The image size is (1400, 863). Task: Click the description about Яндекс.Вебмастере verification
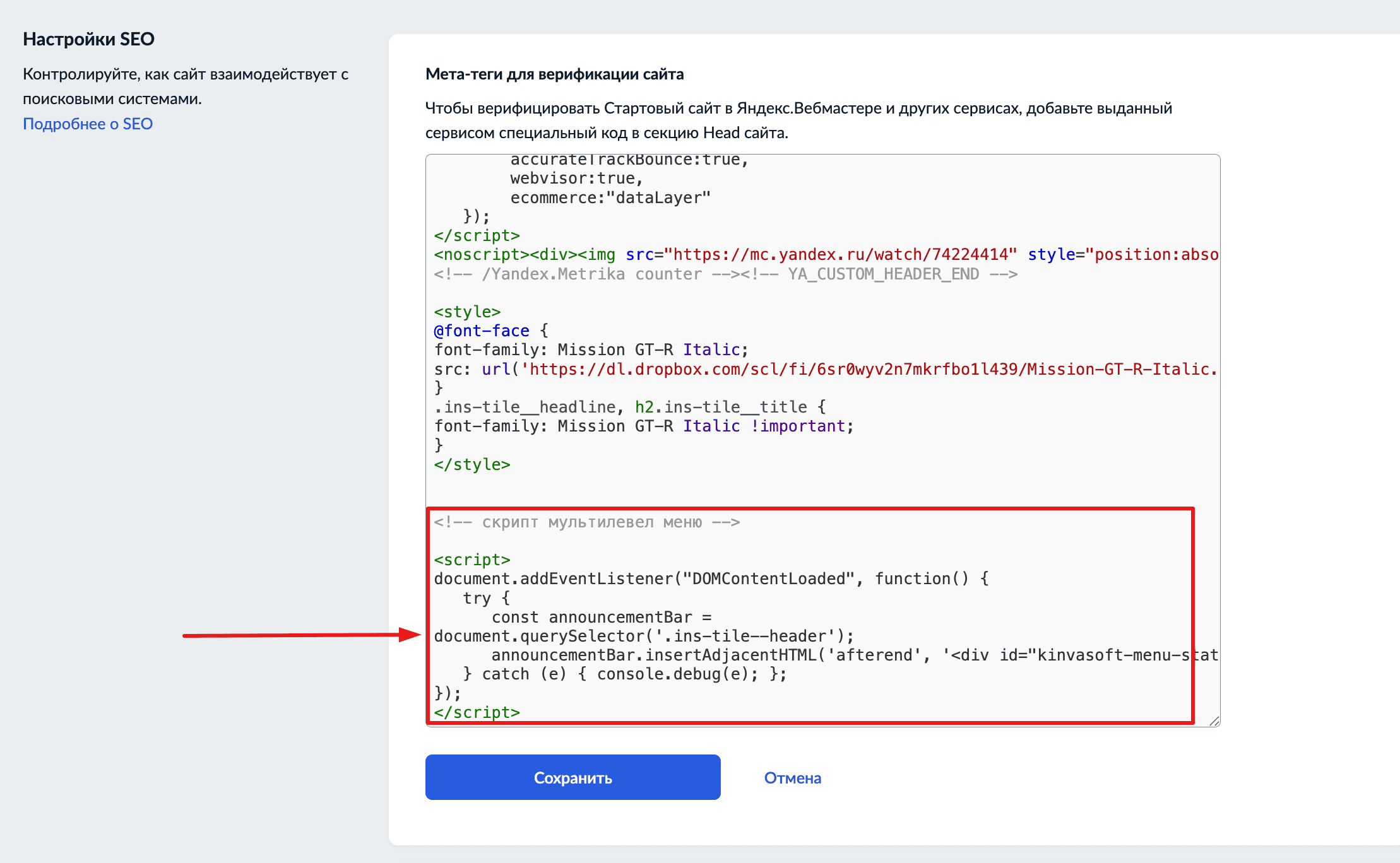(798, 120)
